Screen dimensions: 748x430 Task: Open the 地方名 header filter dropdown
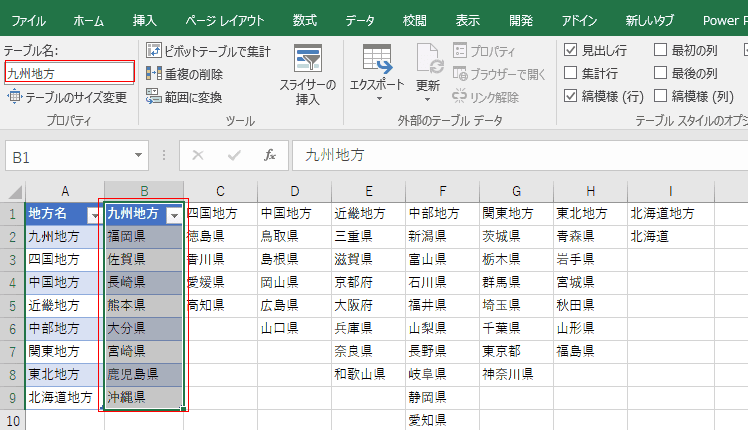coord(94,216)
